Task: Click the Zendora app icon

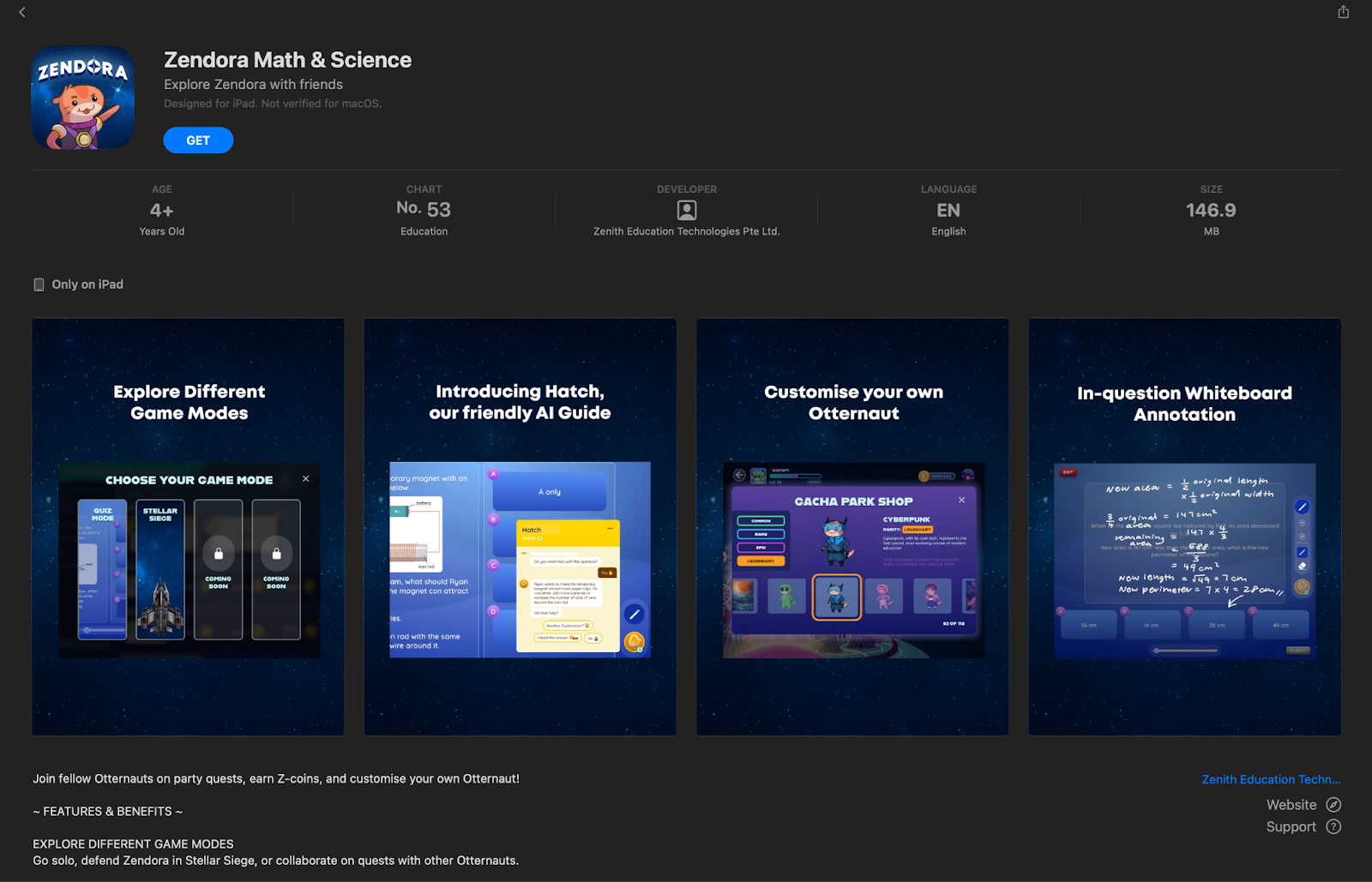Action: click(x=83, y=98)
